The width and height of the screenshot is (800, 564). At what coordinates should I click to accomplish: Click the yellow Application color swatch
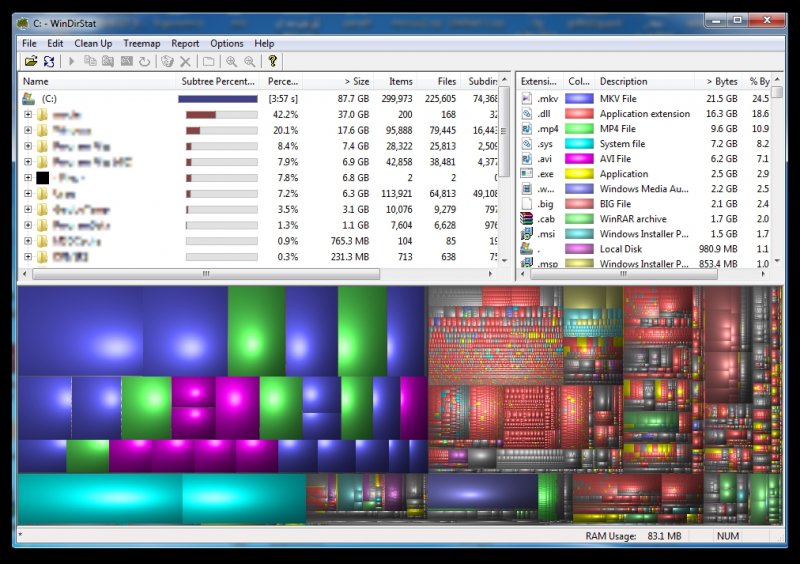point(579,174)
